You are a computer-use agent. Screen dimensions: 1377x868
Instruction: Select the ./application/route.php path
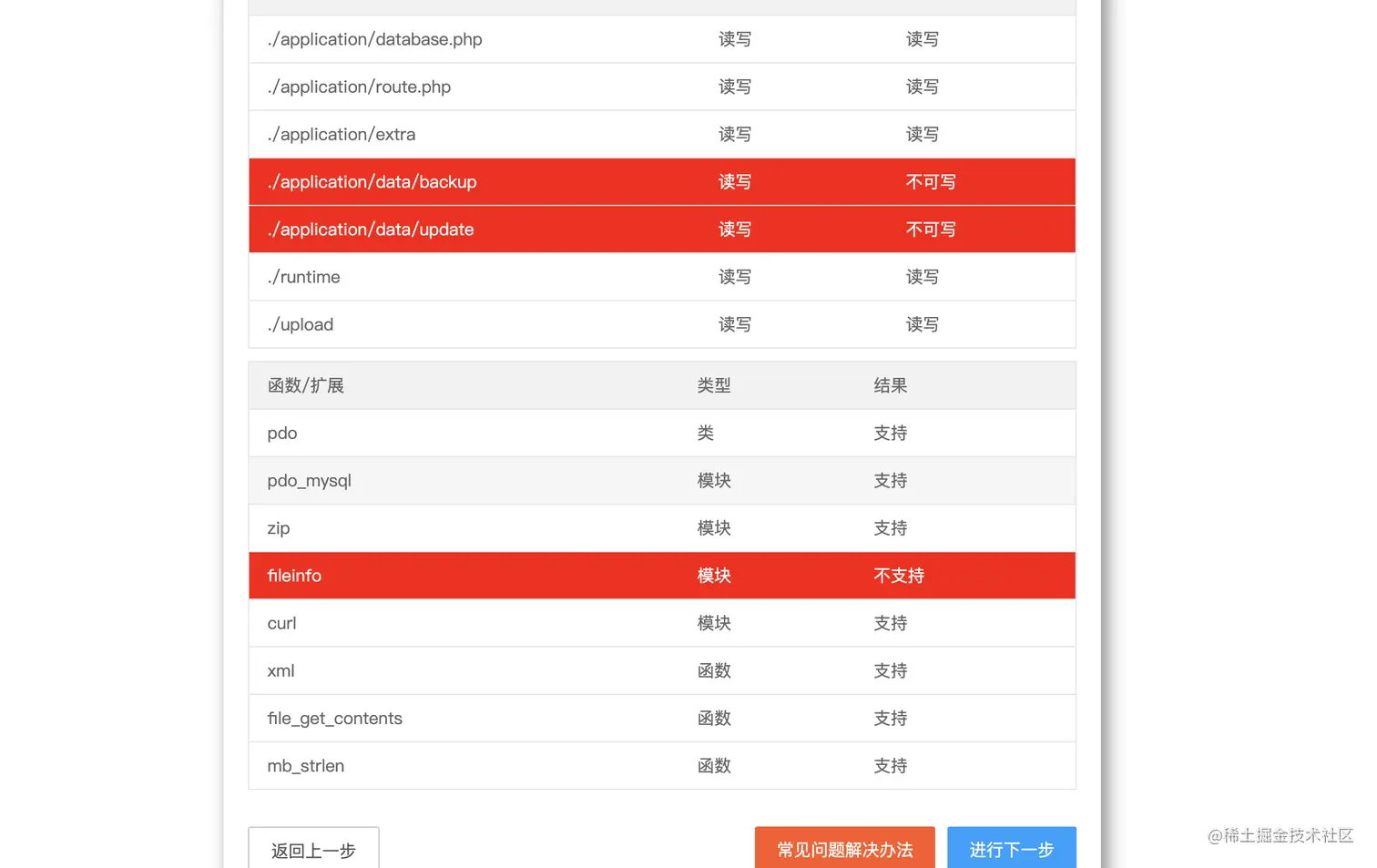click(x=359, y=87)
